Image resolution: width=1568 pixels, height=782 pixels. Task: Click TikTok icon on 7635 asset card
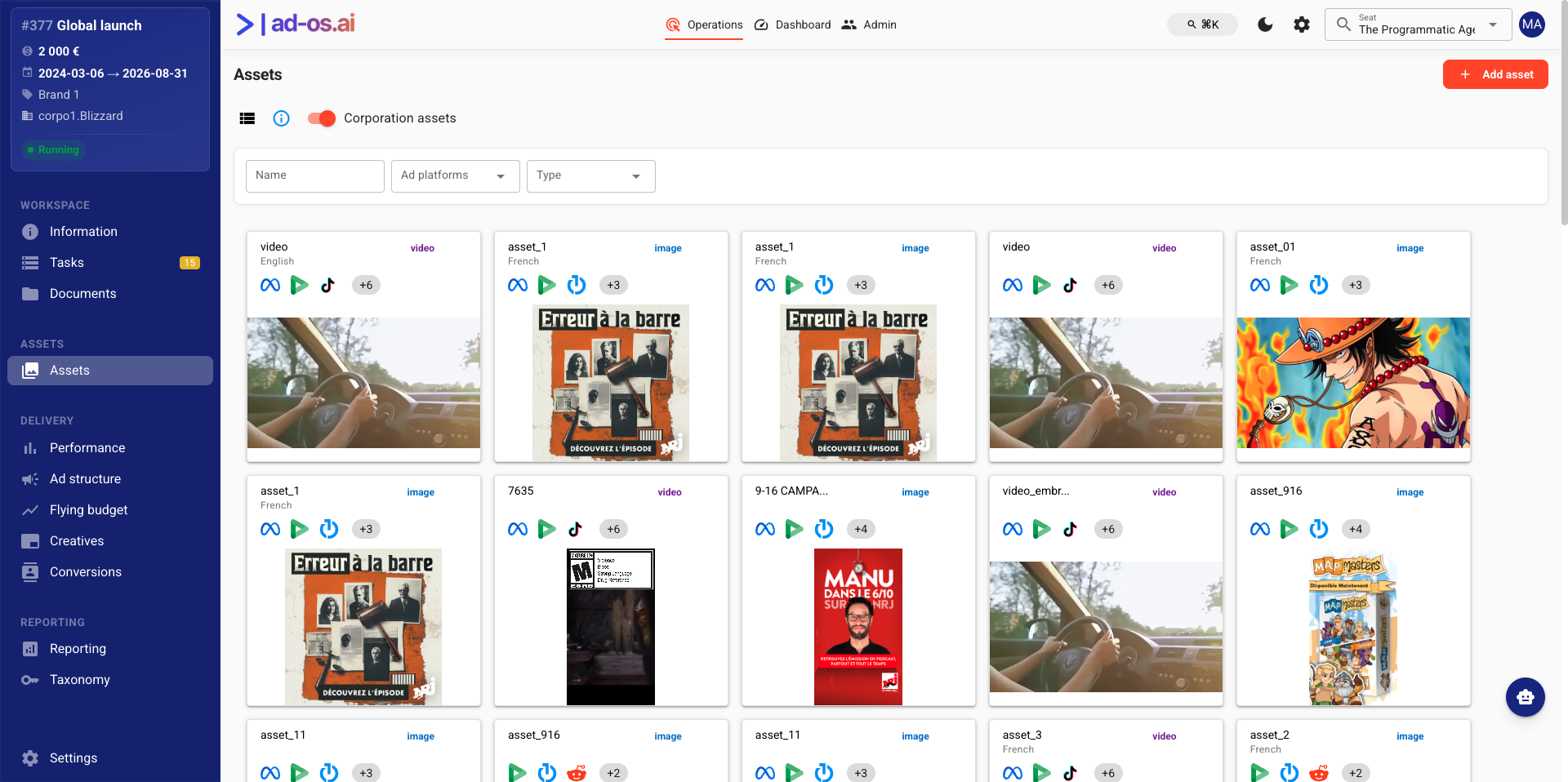point(576,529)
